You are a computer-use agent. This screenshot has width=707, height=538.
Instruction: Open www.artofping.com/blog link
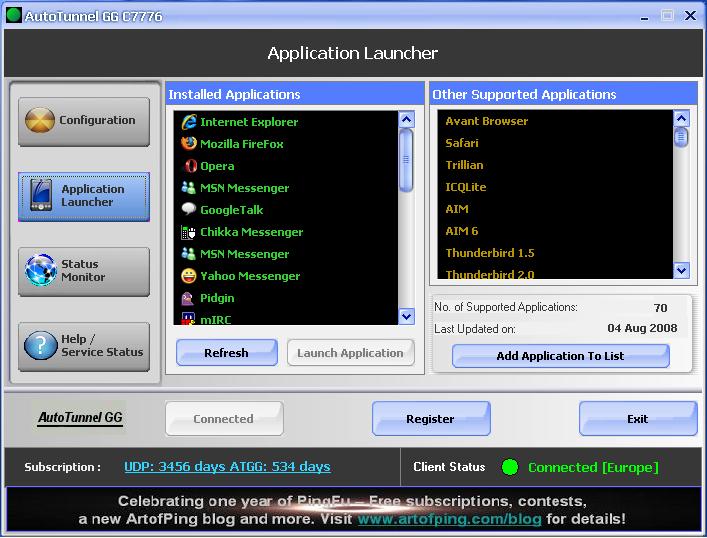(x=450, y=519)
